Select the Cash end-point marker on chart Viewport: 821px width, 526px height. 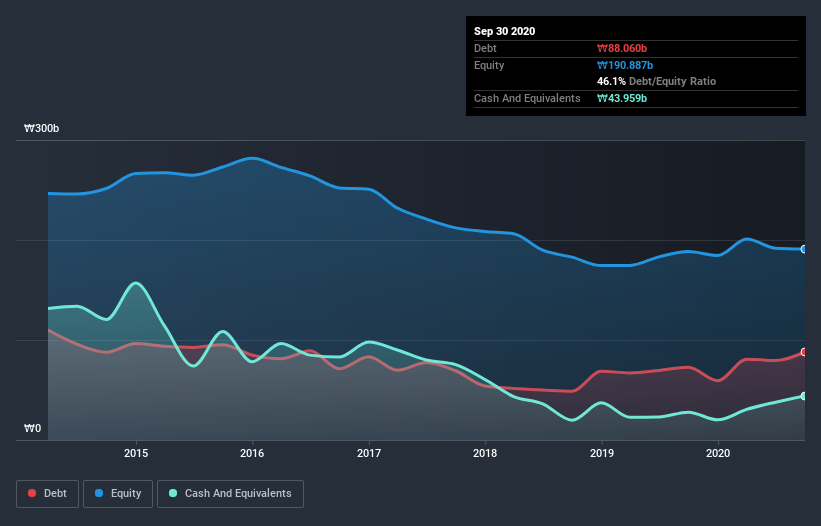(804, 396)
